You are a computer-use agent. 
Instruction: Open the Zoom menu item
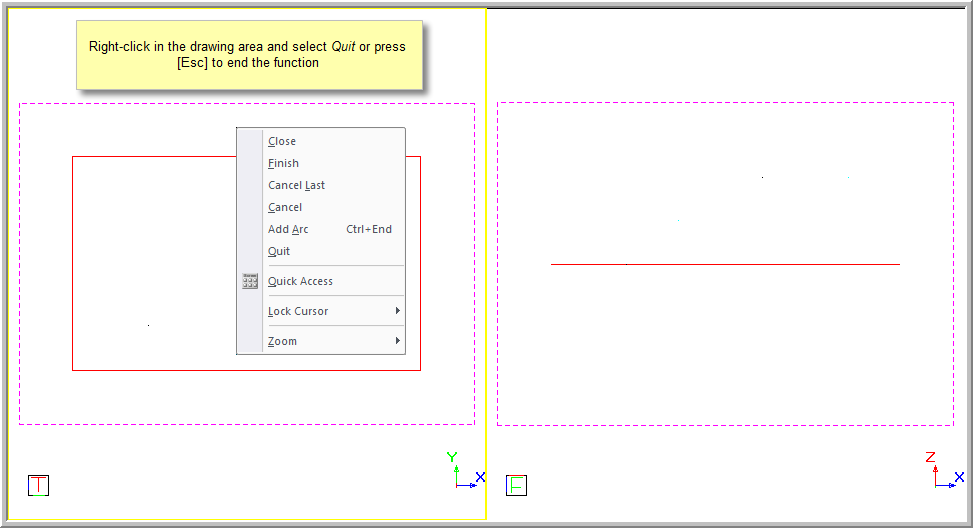(282, 342)
